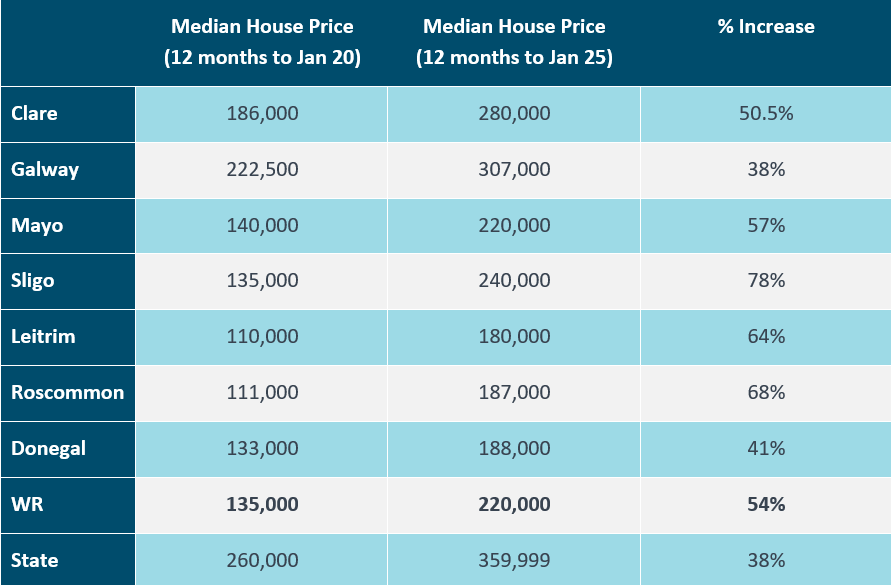
Task: Select Leitrim's 64% increase cell
Action: click(766, 337)
